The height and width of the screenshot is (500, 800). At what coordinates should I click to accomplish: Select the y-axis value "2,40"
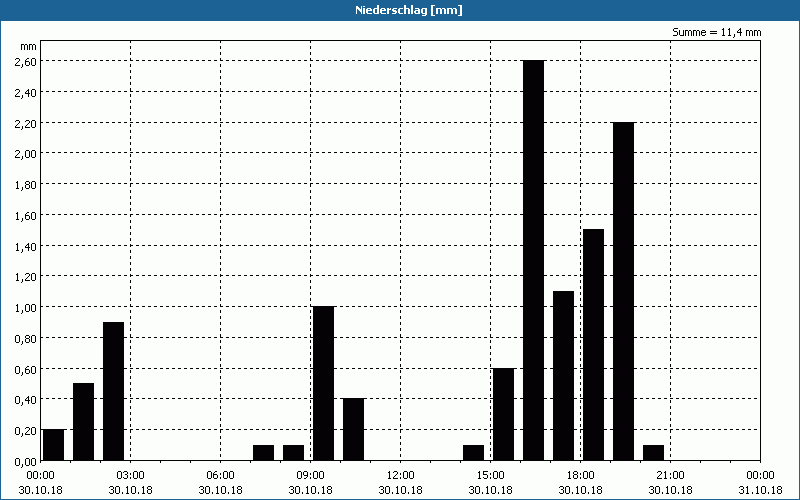tap(26, 92)
